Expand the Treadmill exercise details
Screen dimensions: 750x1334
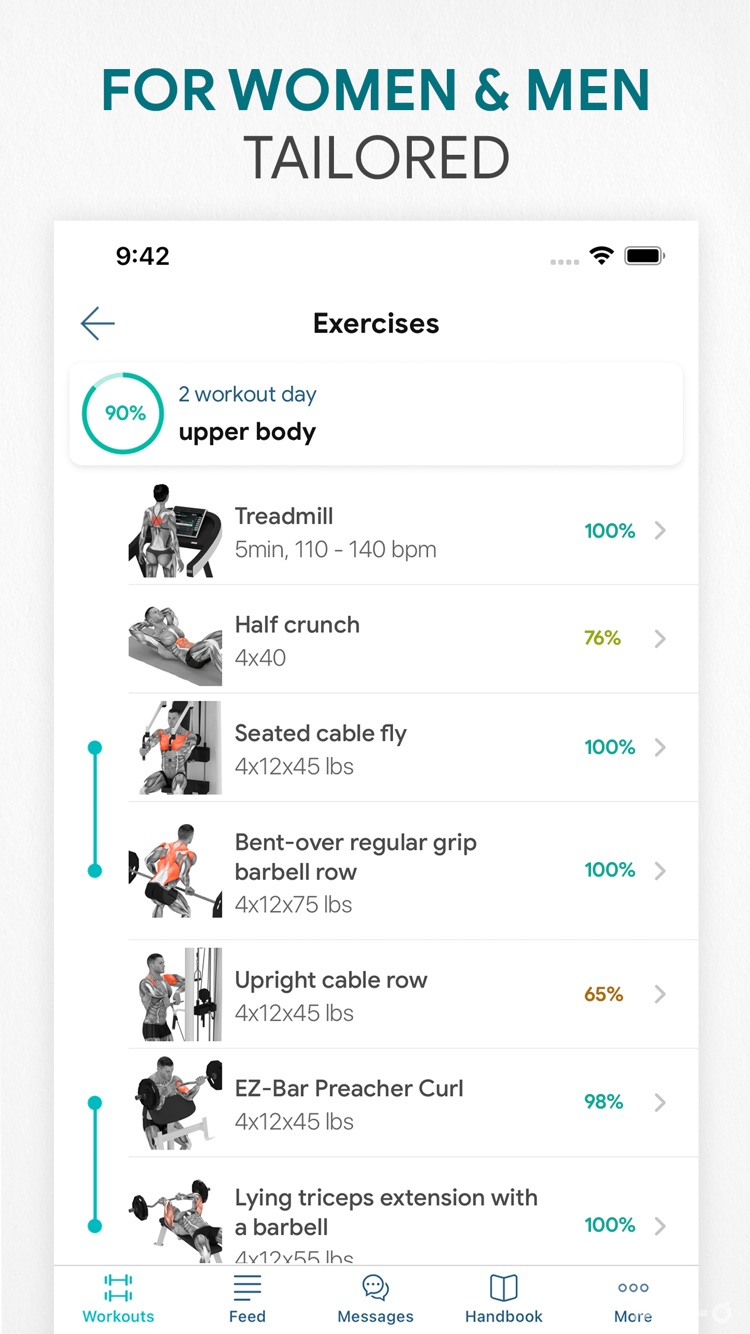click(660, 530)
